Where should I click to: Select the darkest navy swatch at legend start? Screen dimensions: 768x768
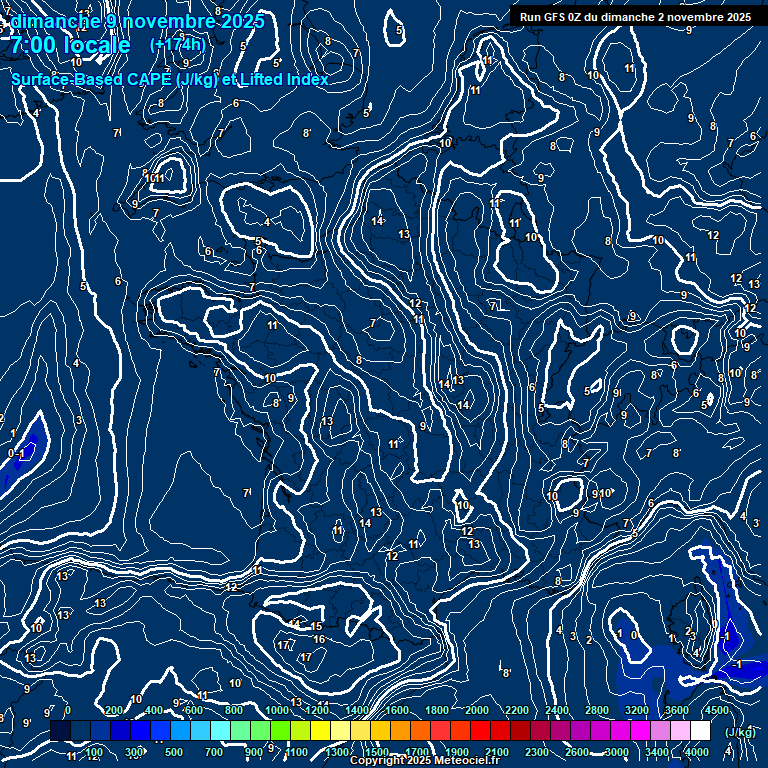click(x=60, y=731)
